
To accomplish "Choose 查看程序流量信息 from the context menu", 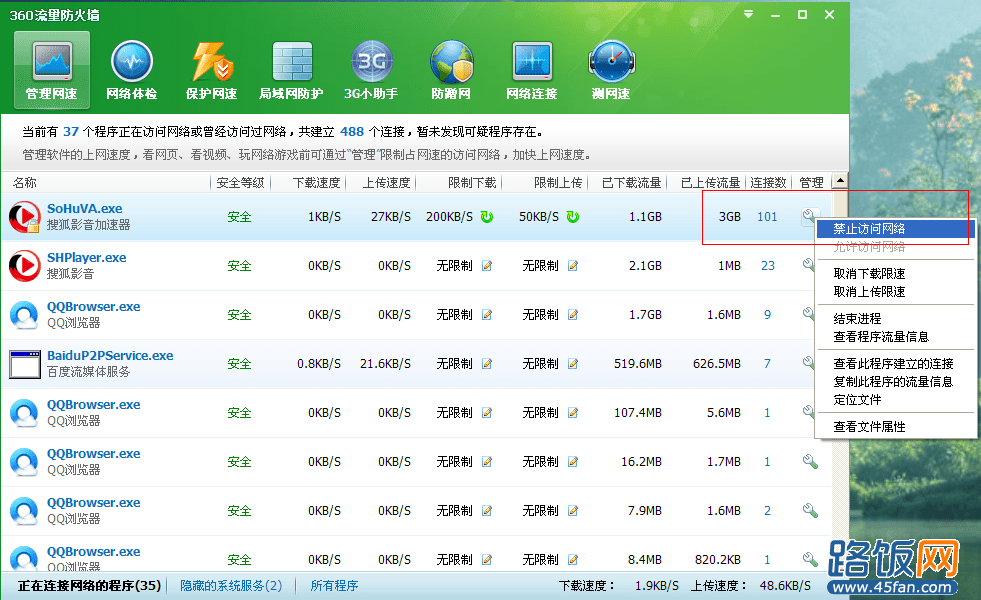I will point(881,337).
